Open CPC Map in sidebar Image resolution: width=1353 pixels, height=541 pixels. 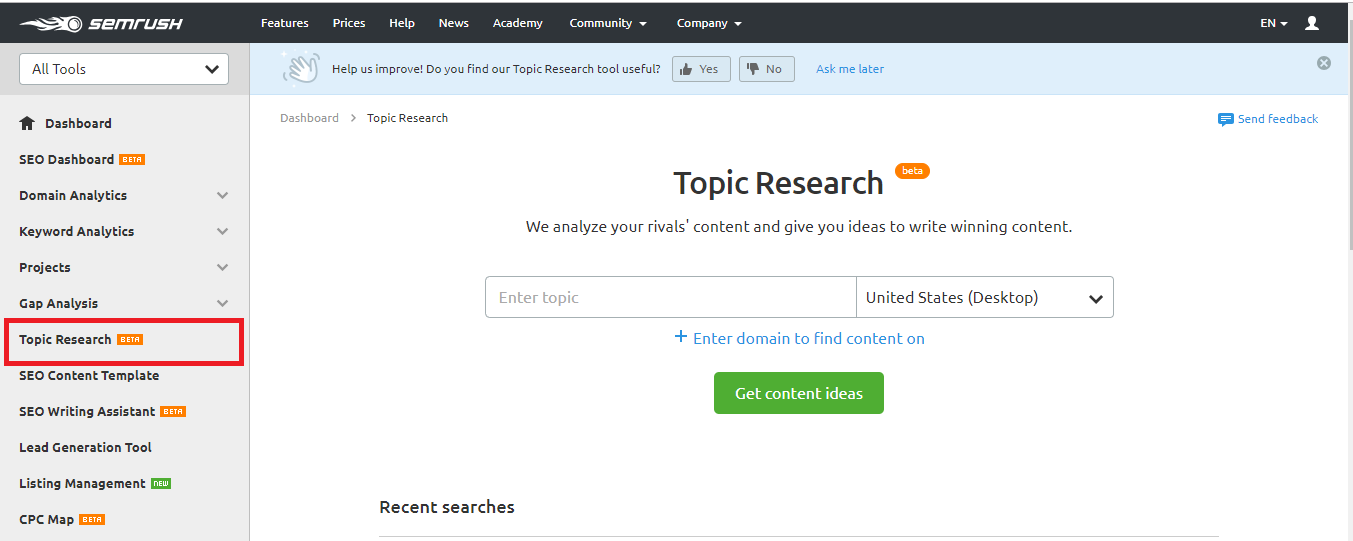pyautogui.click(x=46, y=519)
